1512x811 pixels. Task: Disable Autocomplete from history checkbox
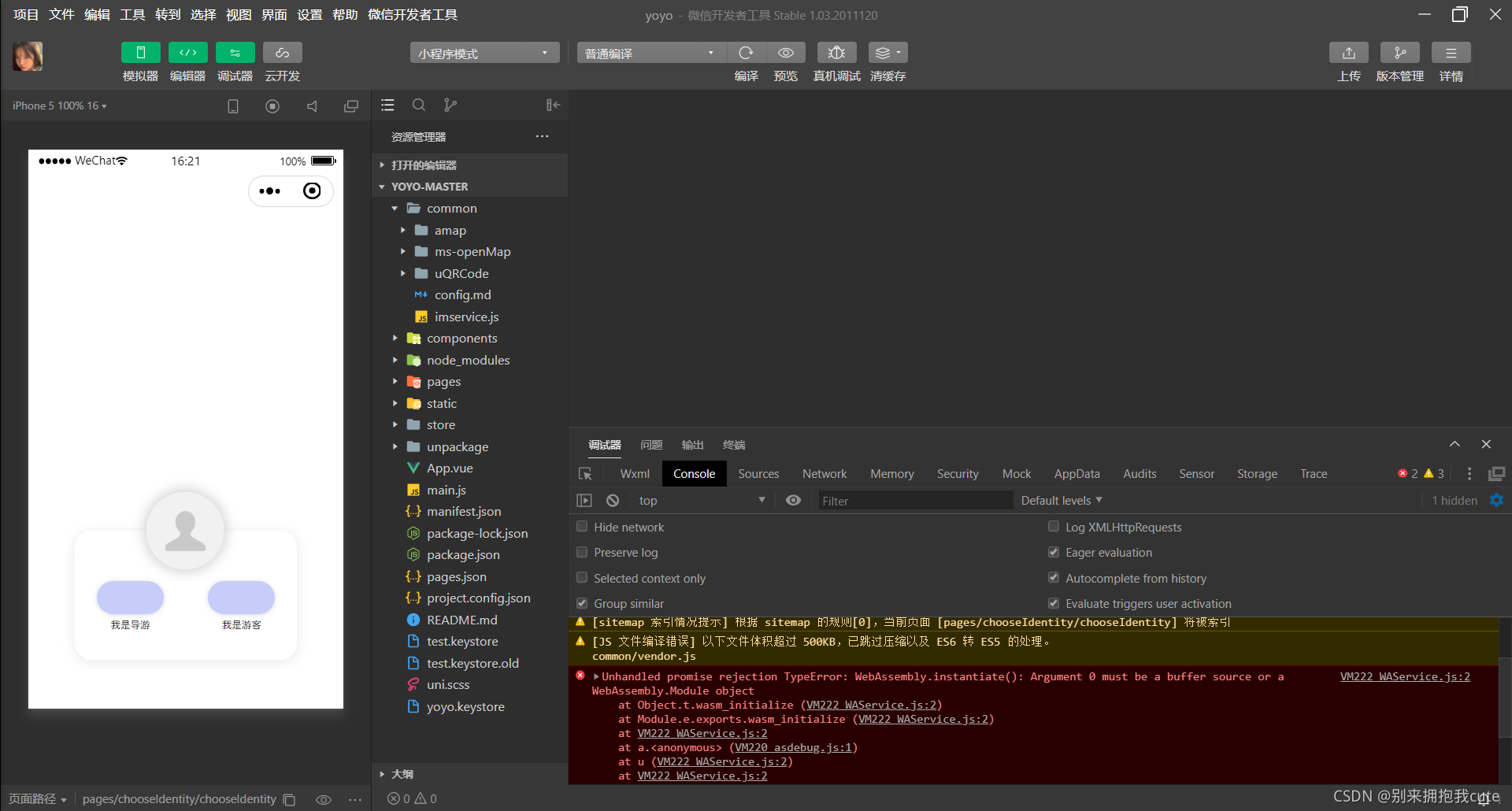point(1054,578)
